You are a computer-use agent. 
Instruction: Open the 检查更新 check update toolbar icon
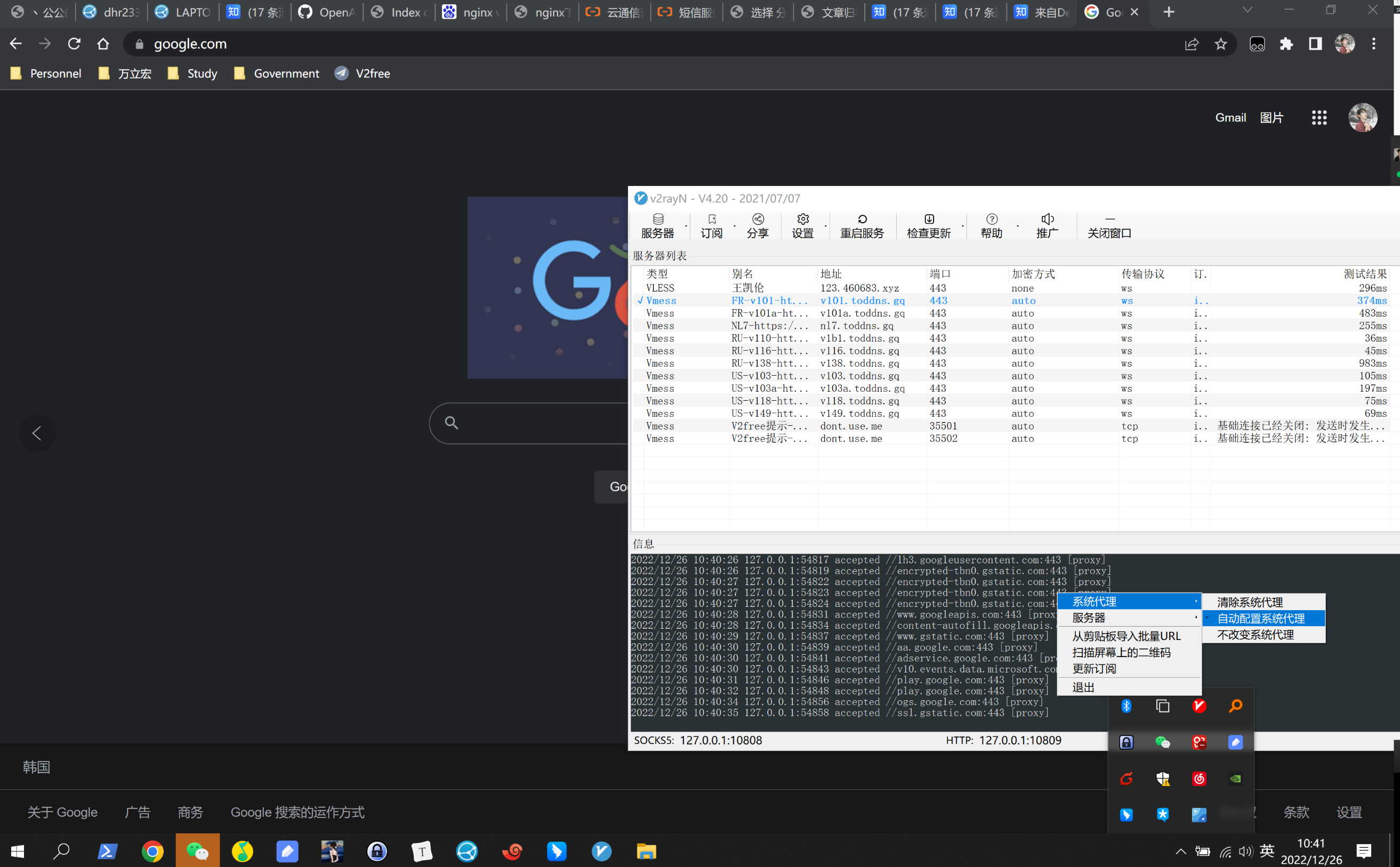click(928, 225)
